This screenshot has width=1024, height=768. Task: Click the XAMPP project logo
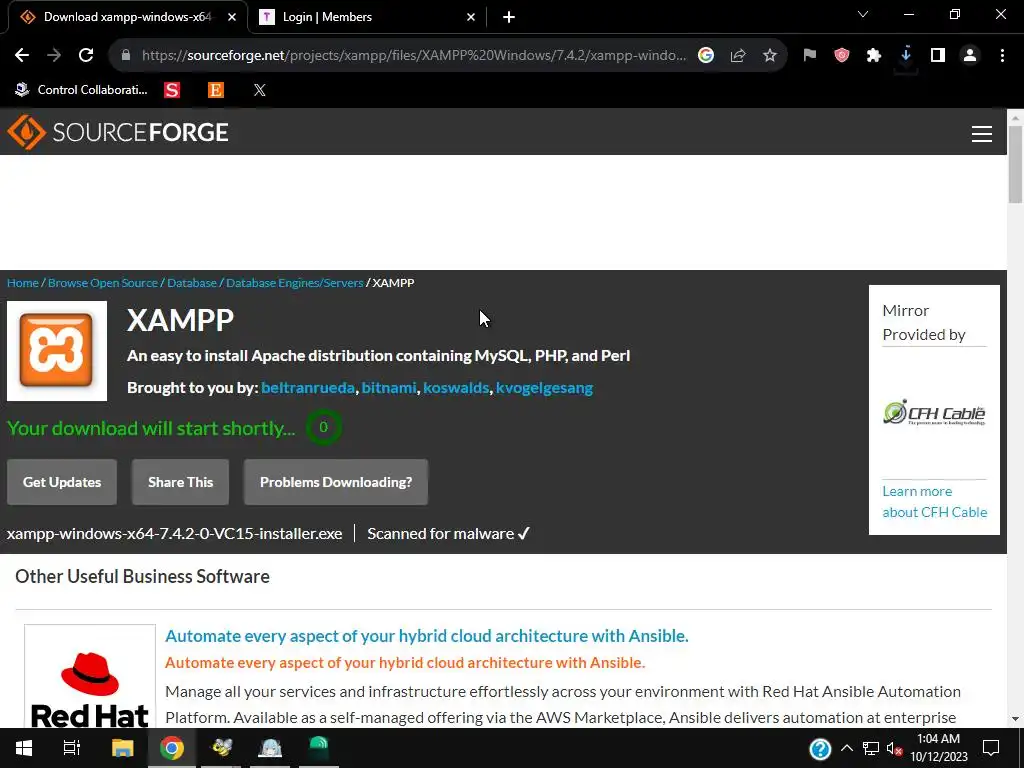coord(57,351)
